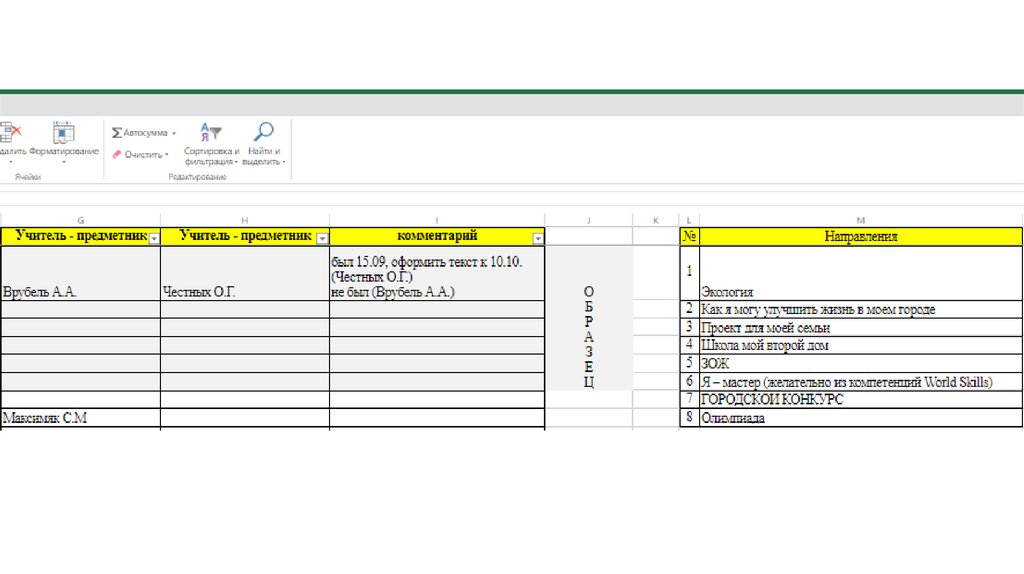The height and width of the screenshot is (574, 1024).
Task: Open filter dropdown for комментарий column
Action: click(538, 238)
